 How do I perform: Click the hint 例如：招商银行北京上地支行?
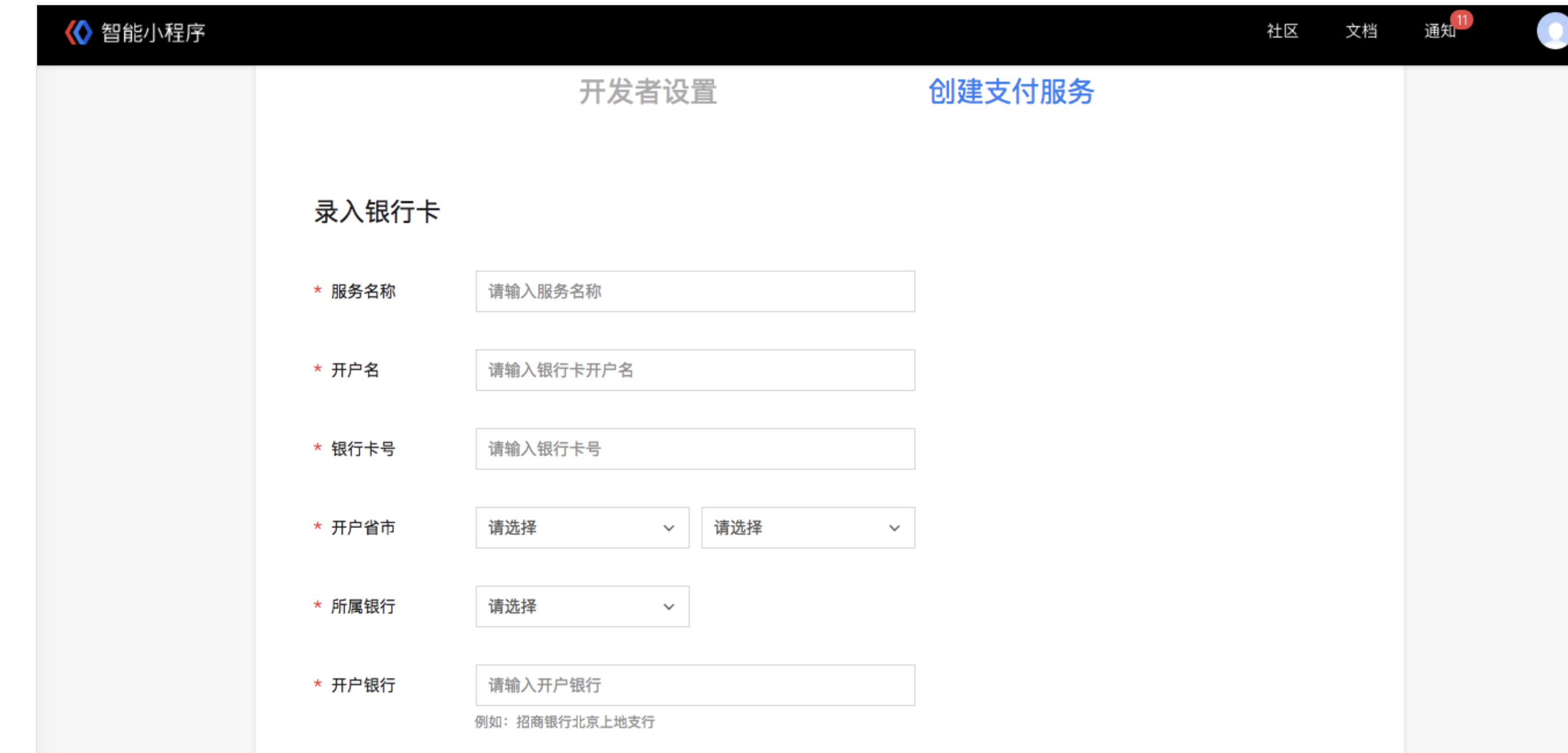564,722
